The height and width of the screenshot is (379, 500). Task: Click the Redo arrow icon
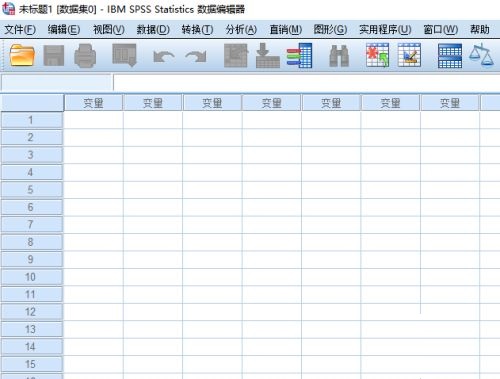(196, 56)
